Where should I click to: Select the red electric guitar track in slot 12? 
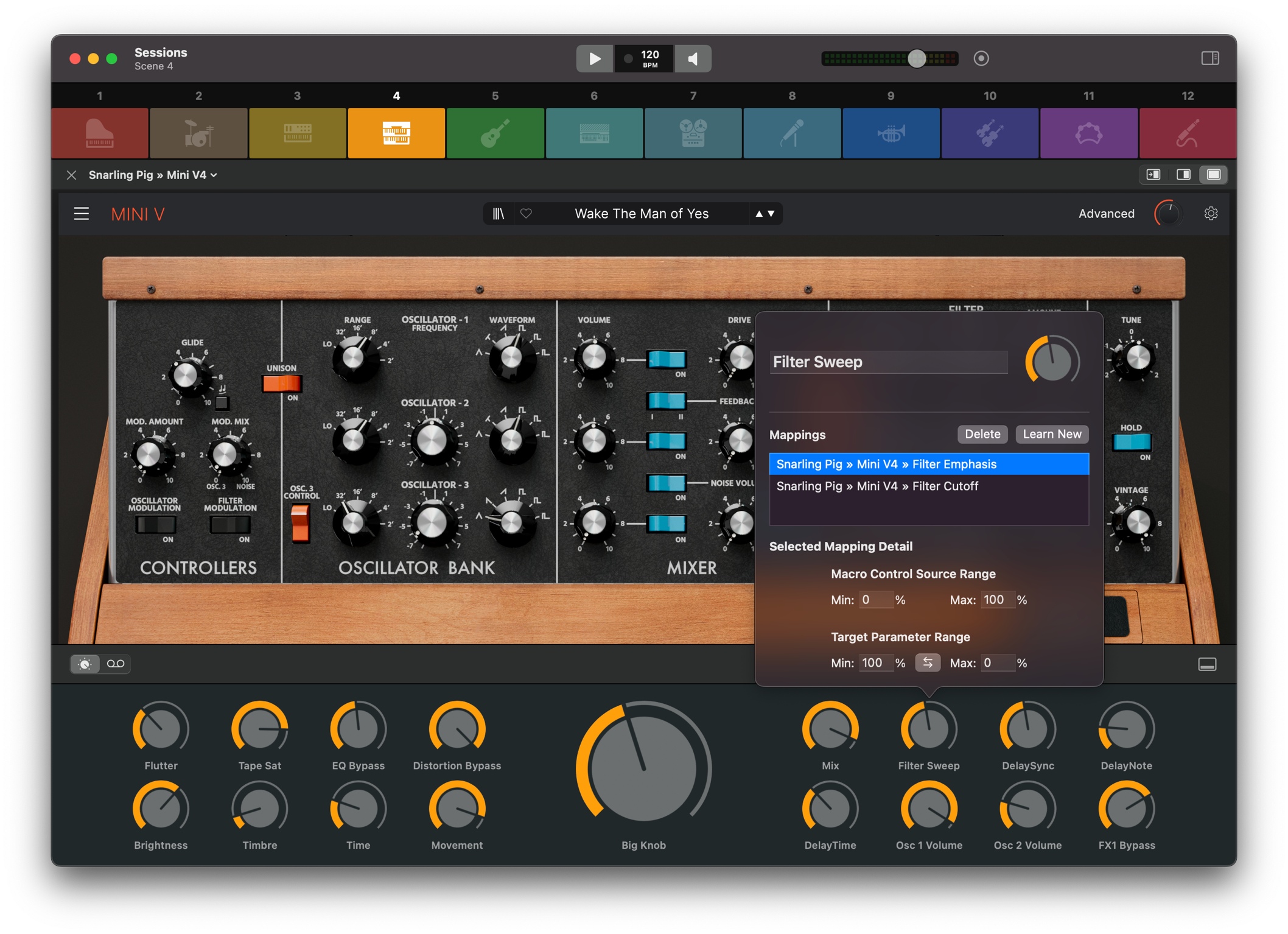click(1188, 133)
